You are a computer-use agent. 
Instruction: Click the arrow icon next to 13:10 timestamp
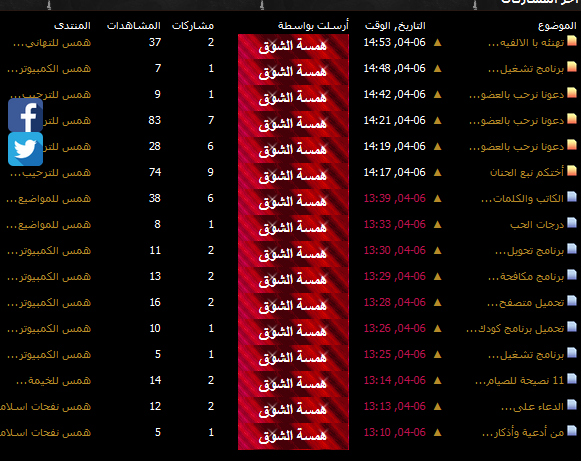[x=438, y=432]
